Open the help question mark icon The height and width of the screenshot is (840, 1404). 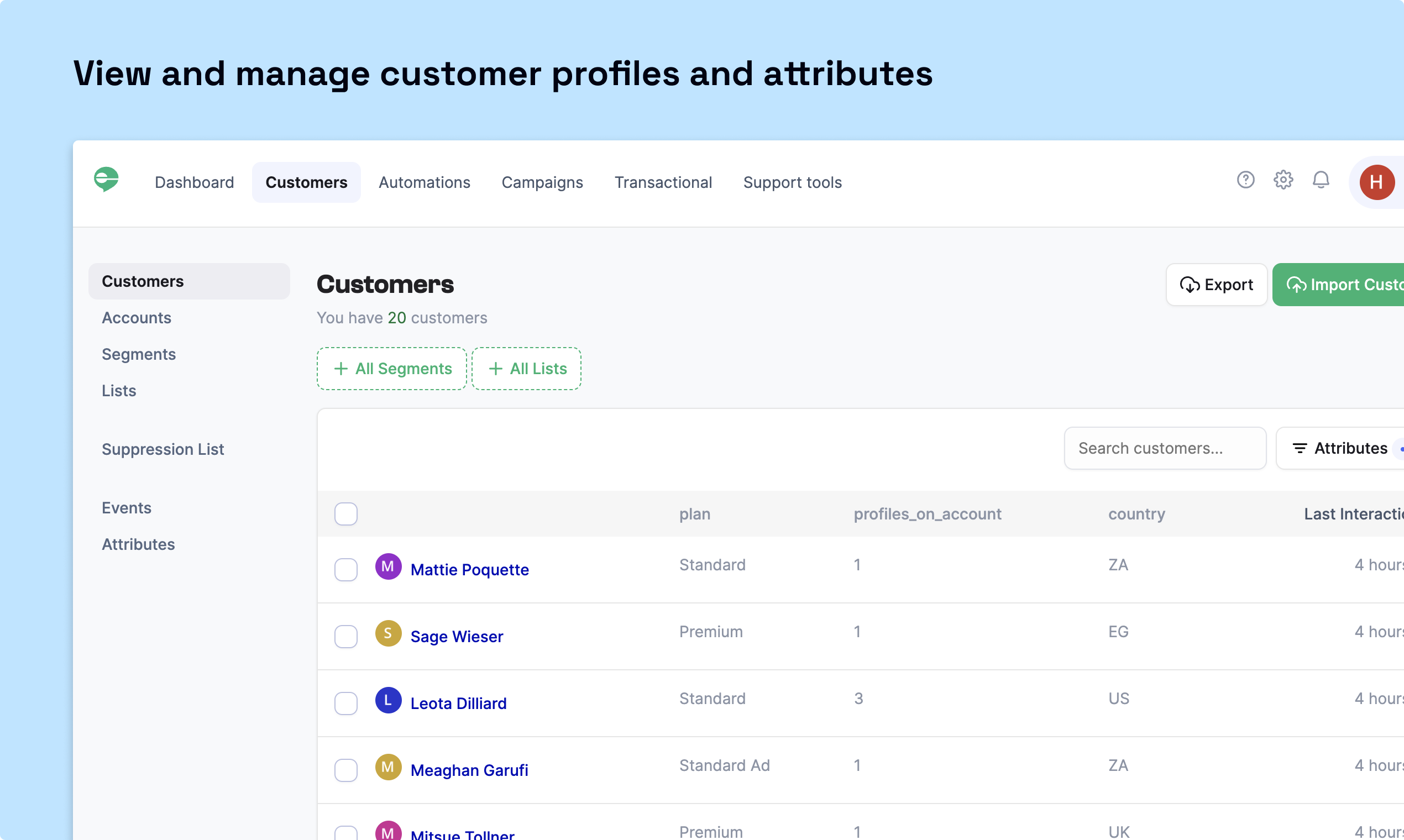coord(1245,180)
